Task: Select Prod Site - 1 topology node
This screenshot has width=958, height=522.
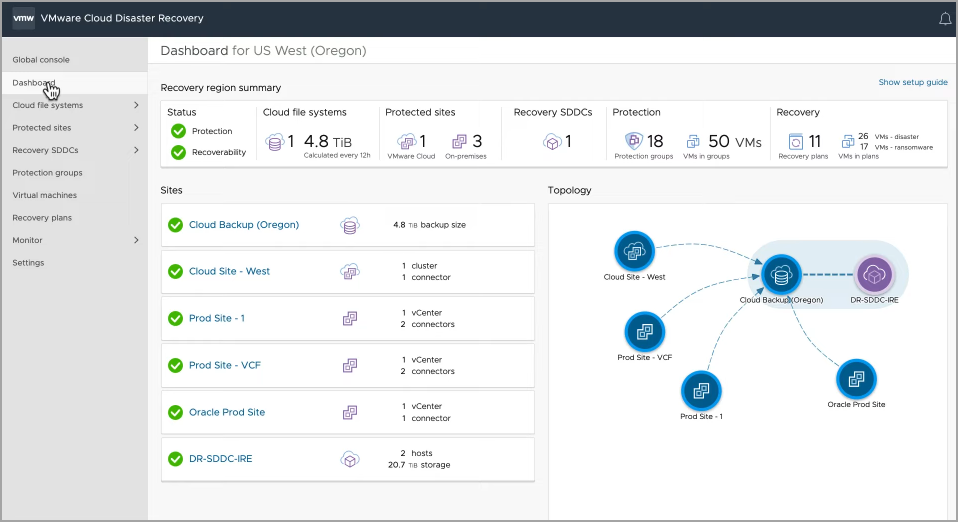Action: point(701,391)
